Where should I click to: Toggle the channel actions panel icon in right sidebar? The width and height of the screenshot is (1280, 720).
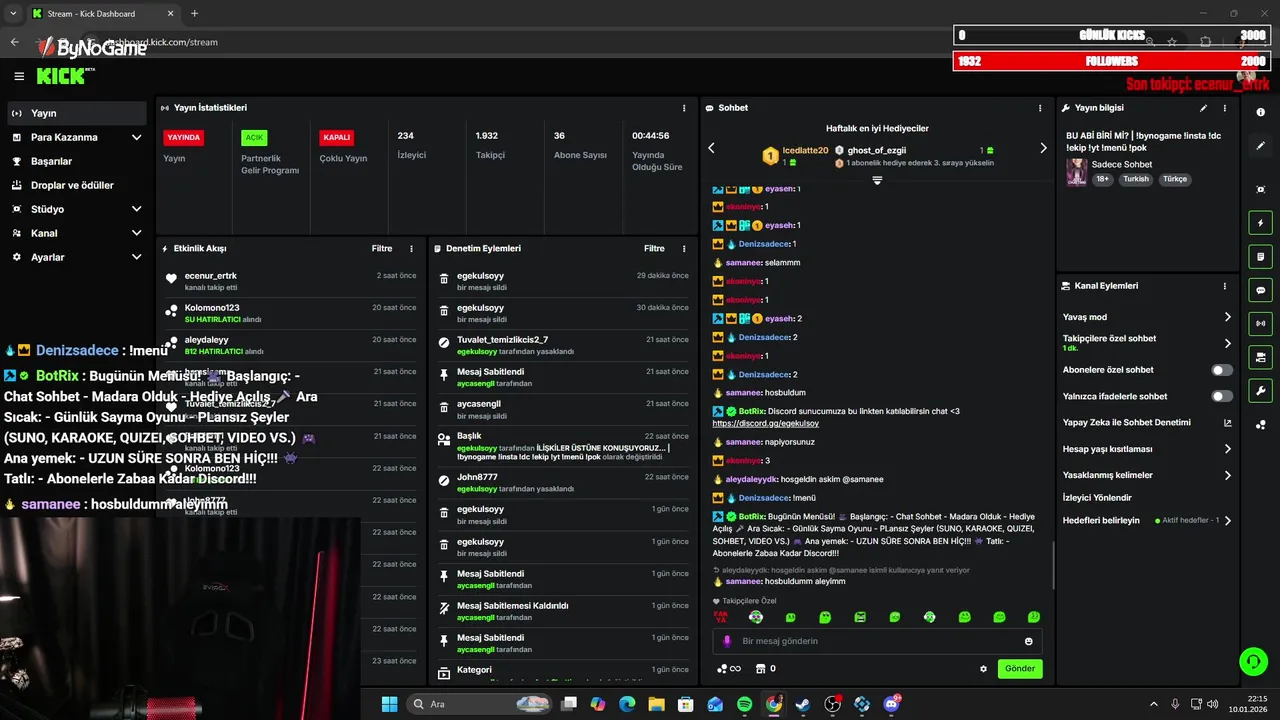[1260, 357]
